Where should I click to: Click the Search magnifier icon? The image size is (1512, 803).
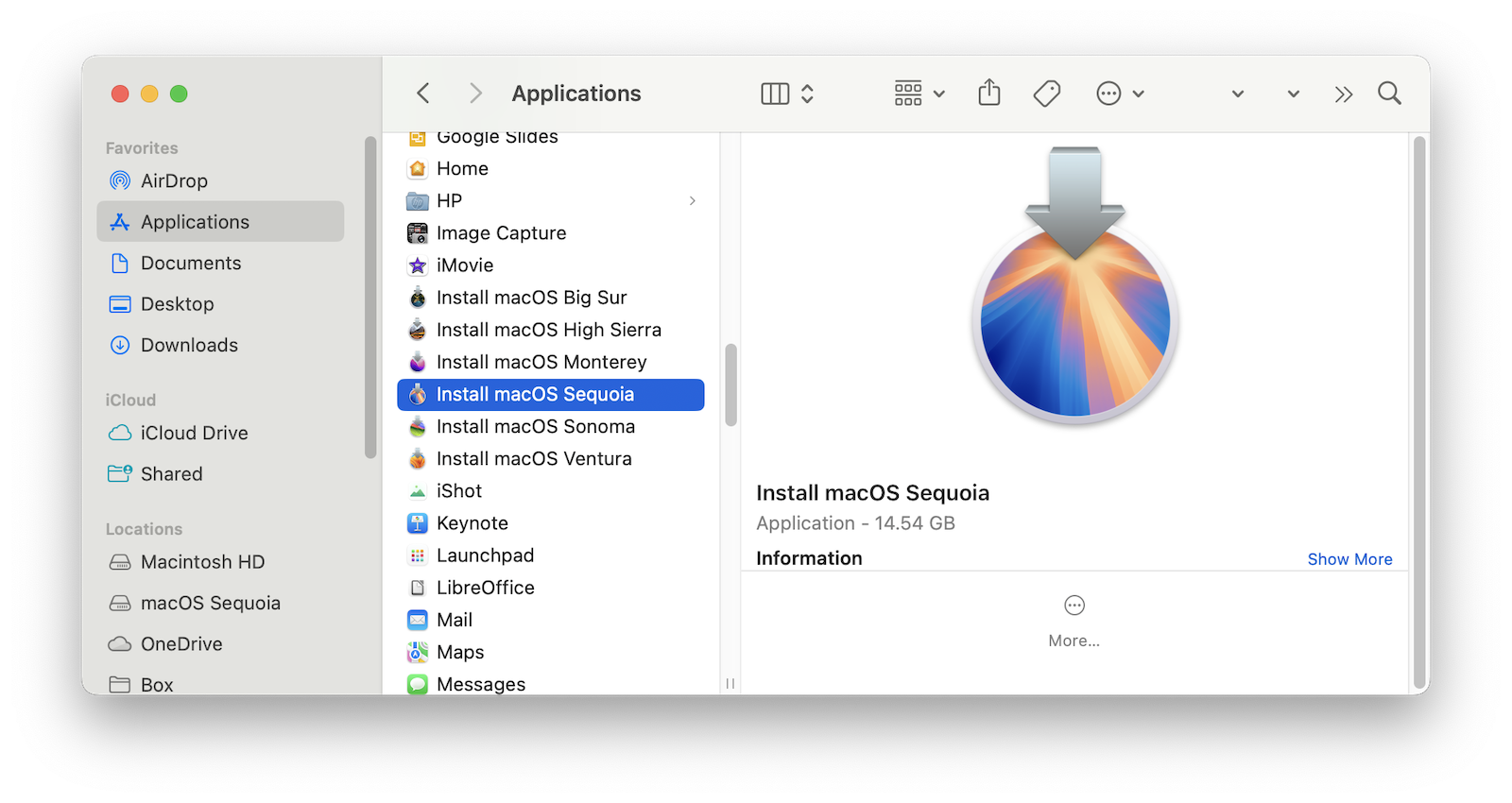(x=1389, y=94)
